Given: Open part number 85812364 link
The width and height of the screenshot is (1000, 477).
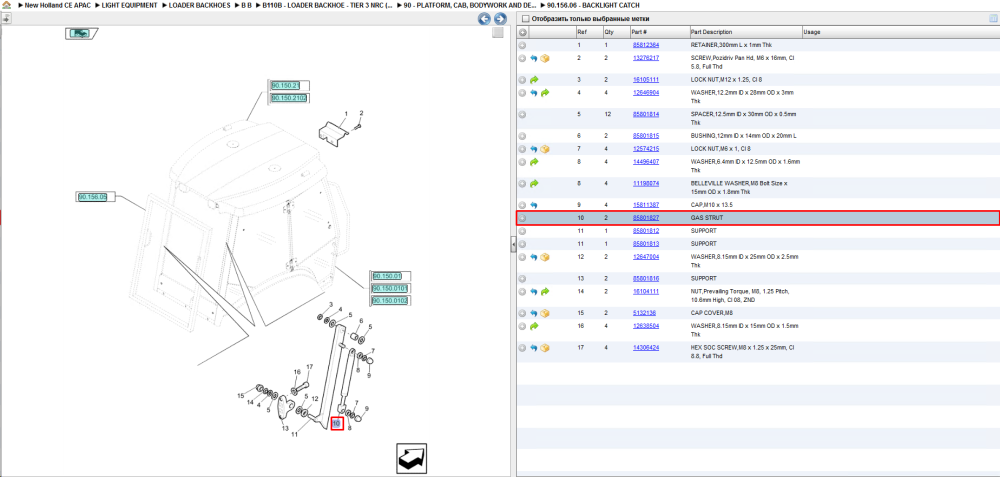Looking at the screenshot, I should pyautogui.click(x=645, y=45).
